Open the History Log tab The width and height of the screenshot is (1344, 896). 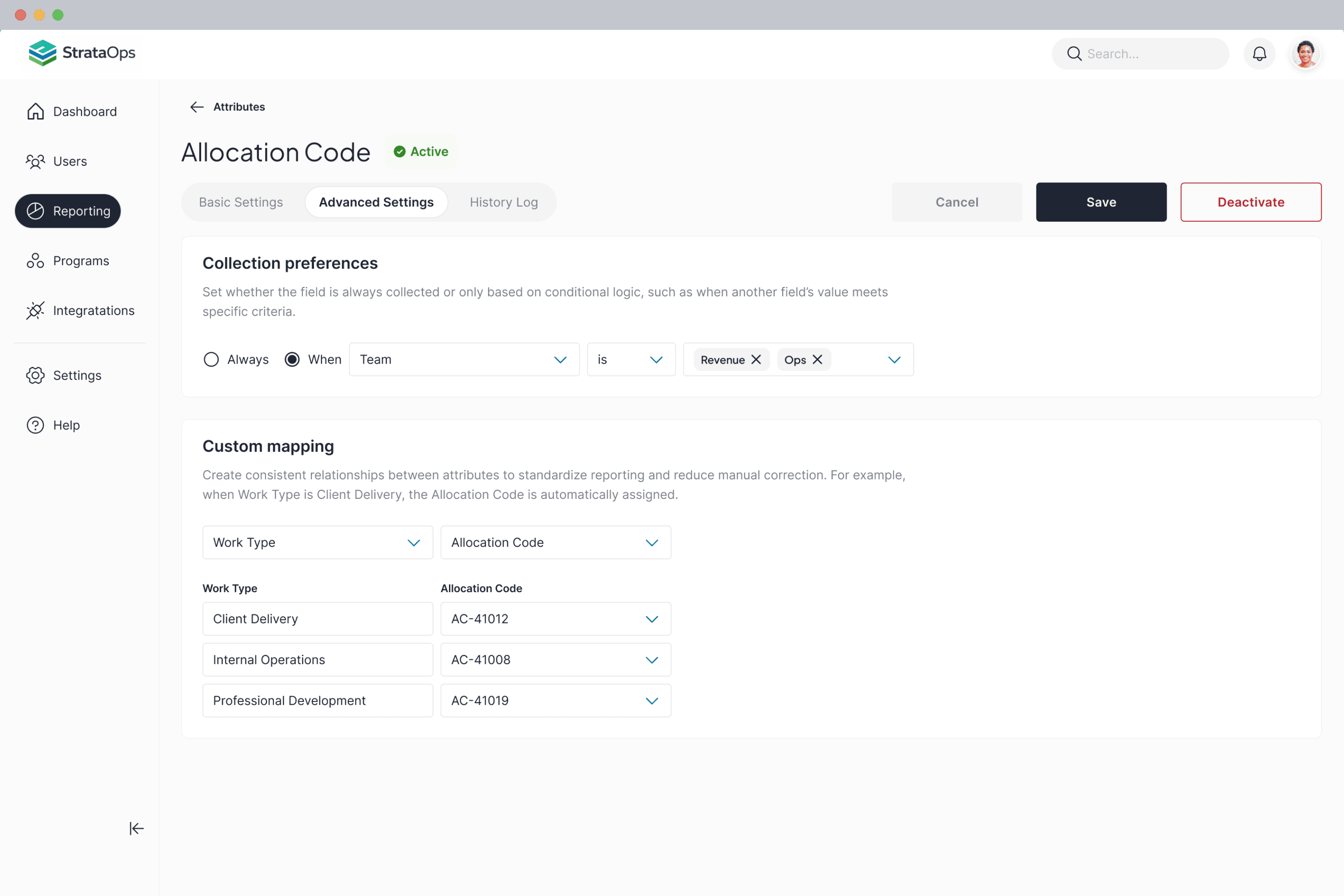[x=504, y=202]
